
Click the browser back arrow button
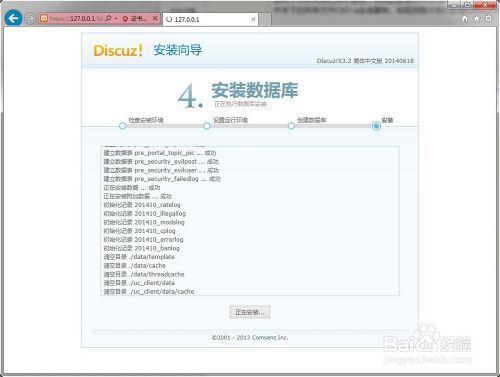tap(13, 18)
